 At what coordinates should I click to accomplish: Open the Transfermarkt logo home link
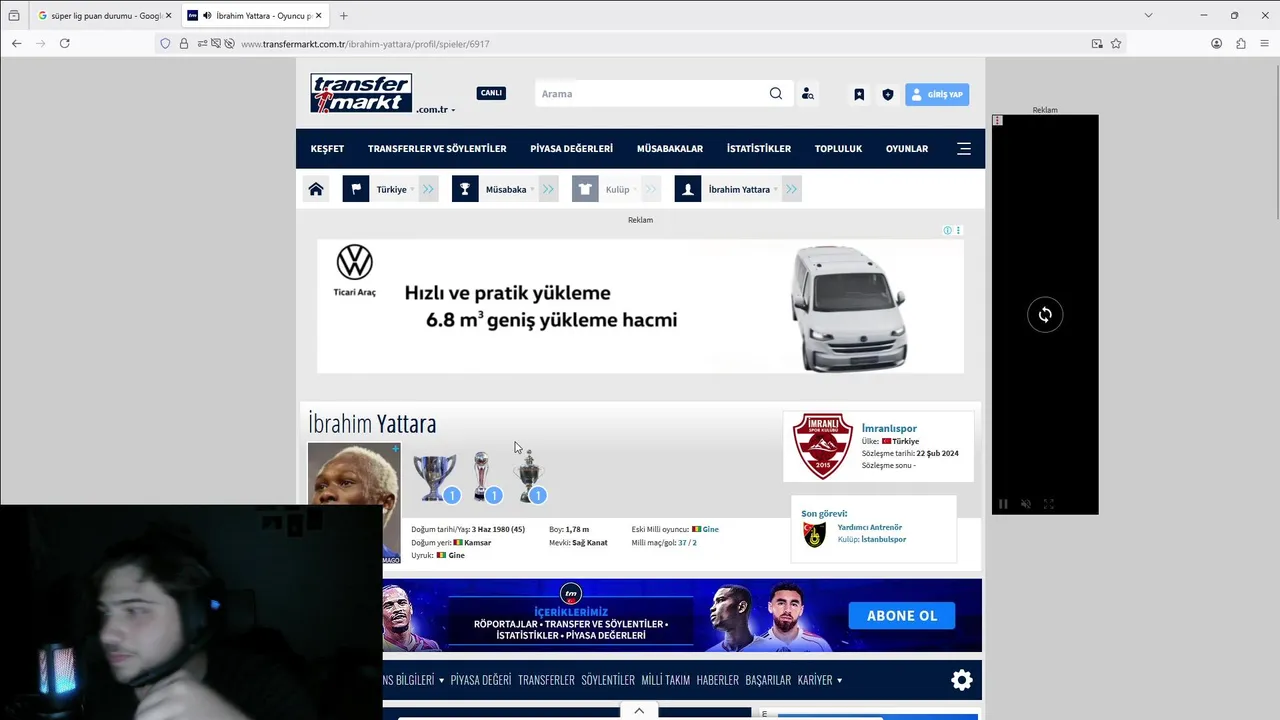pos(361,93)
